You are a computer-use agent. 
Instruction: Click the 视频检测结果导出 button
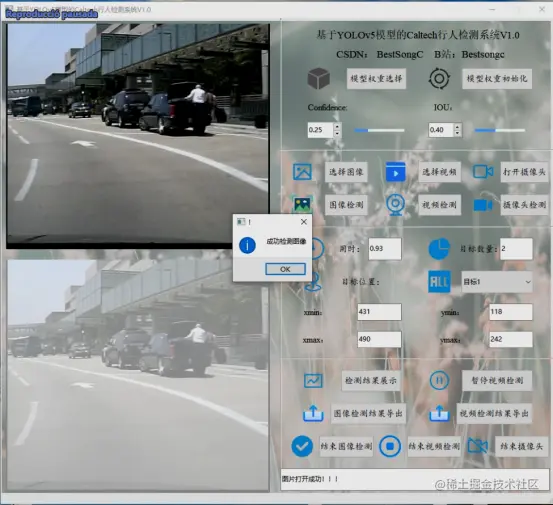point(494,413)
